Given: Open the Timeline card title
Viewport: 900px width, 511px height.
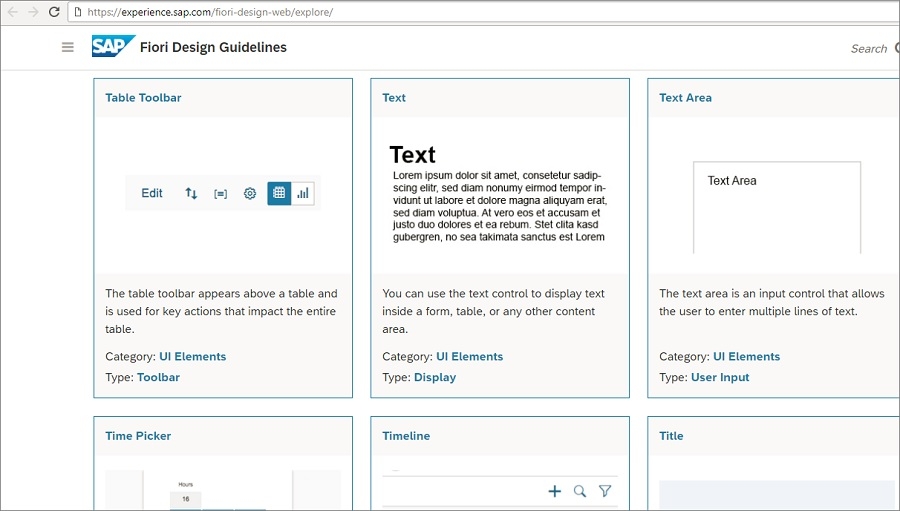Looking at the screenshot, I should click(x=406, y=436).
